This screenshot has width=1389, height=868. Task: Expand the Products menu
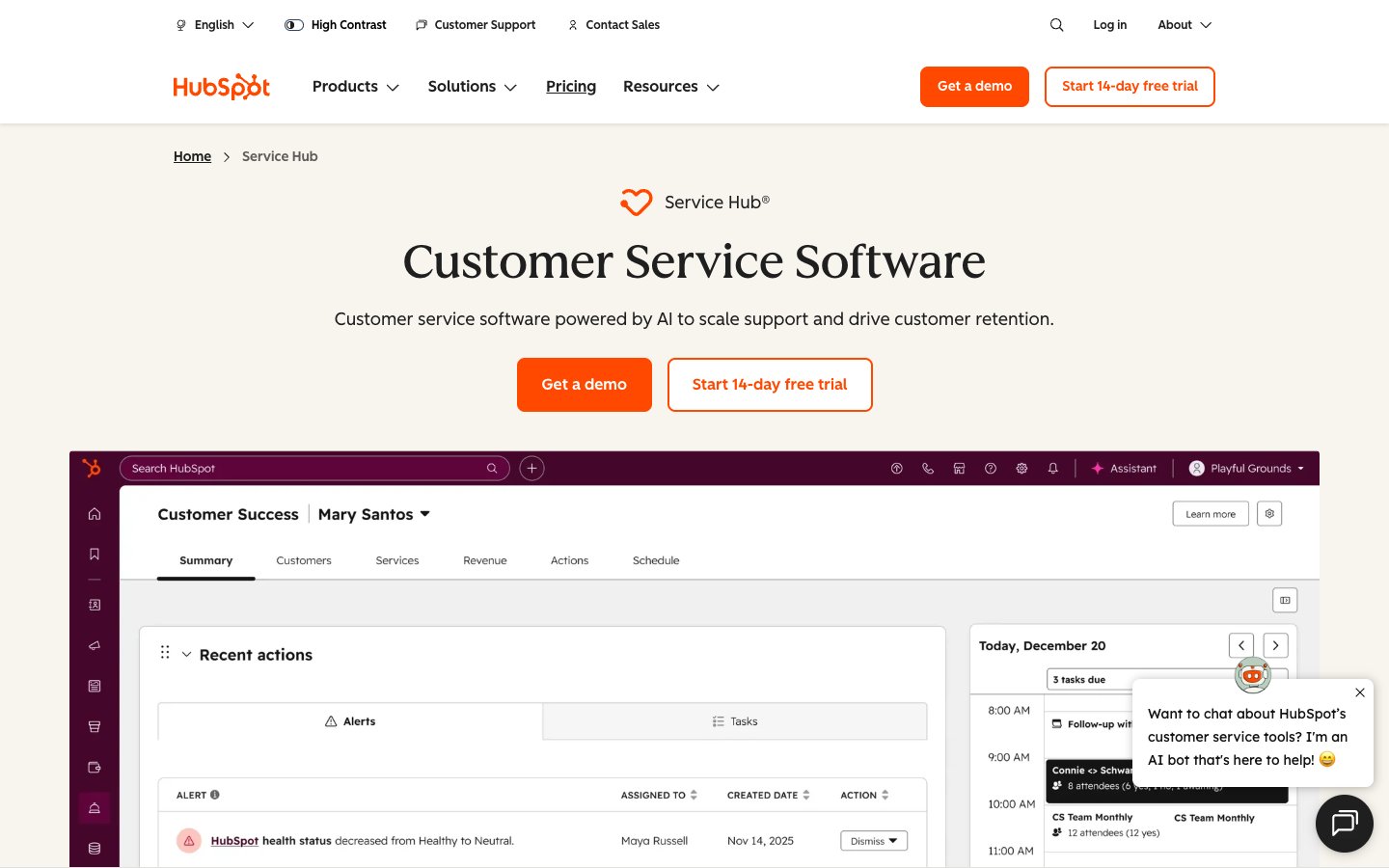pos(355,87)
